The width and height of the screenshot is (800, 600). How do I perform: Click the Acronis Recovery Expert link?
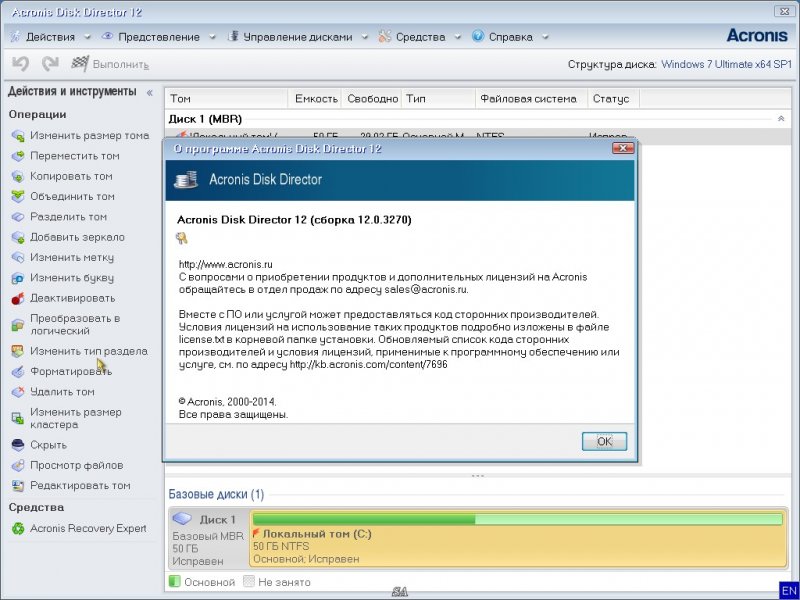click(88, 529)
